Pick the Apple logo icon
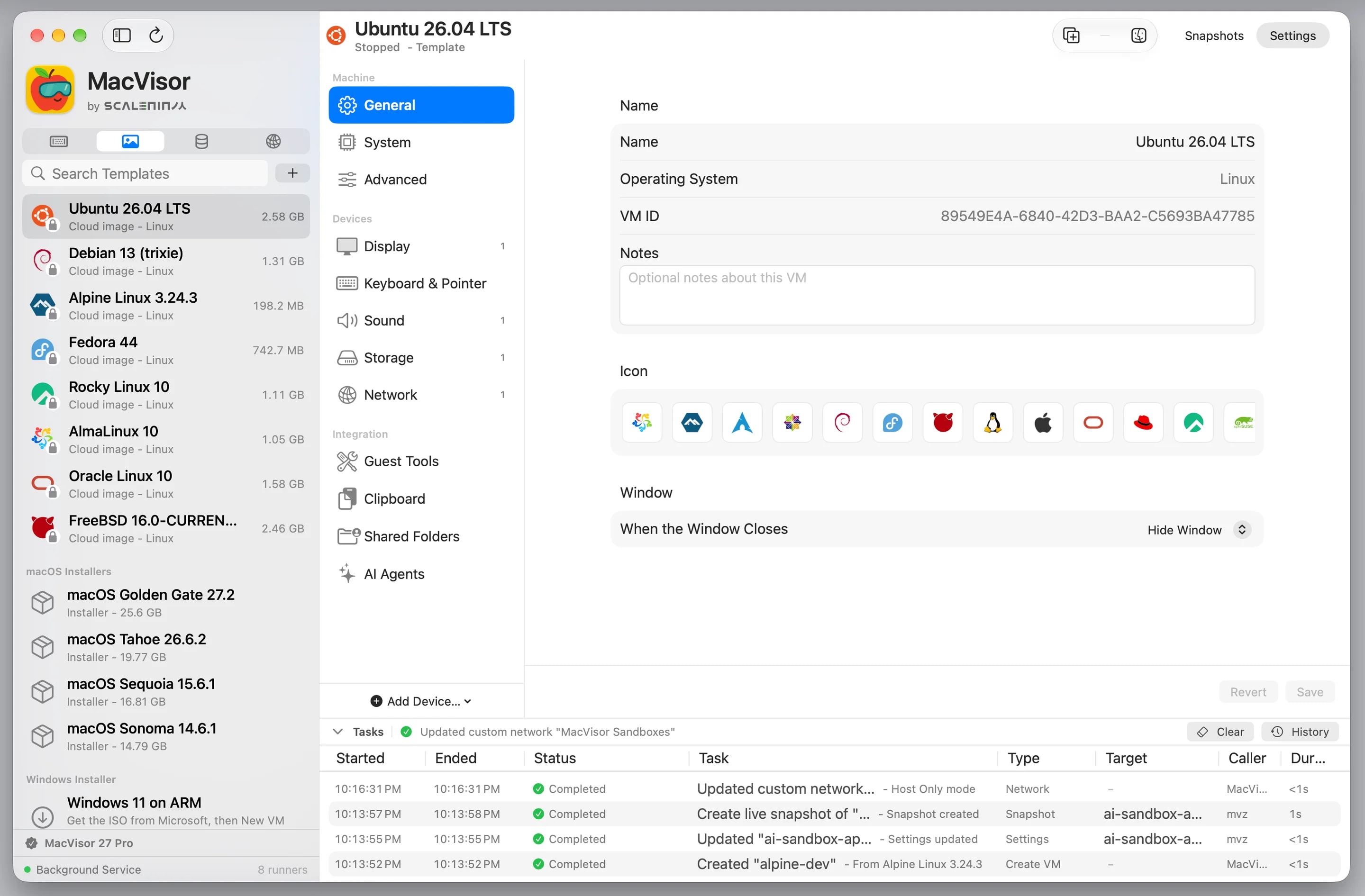 tap(1043, 423)
